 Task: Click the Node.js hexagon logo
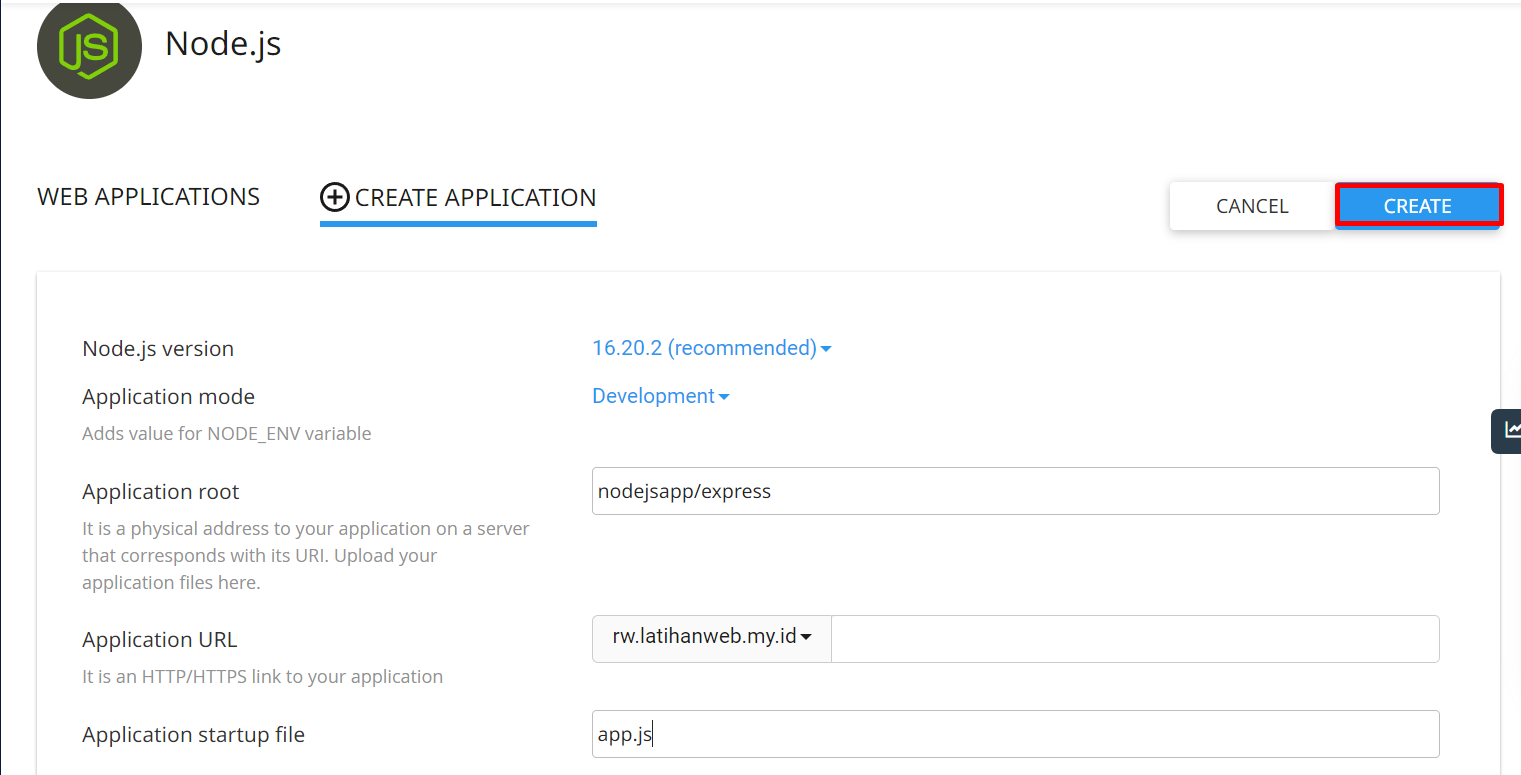tap(89, 46)
